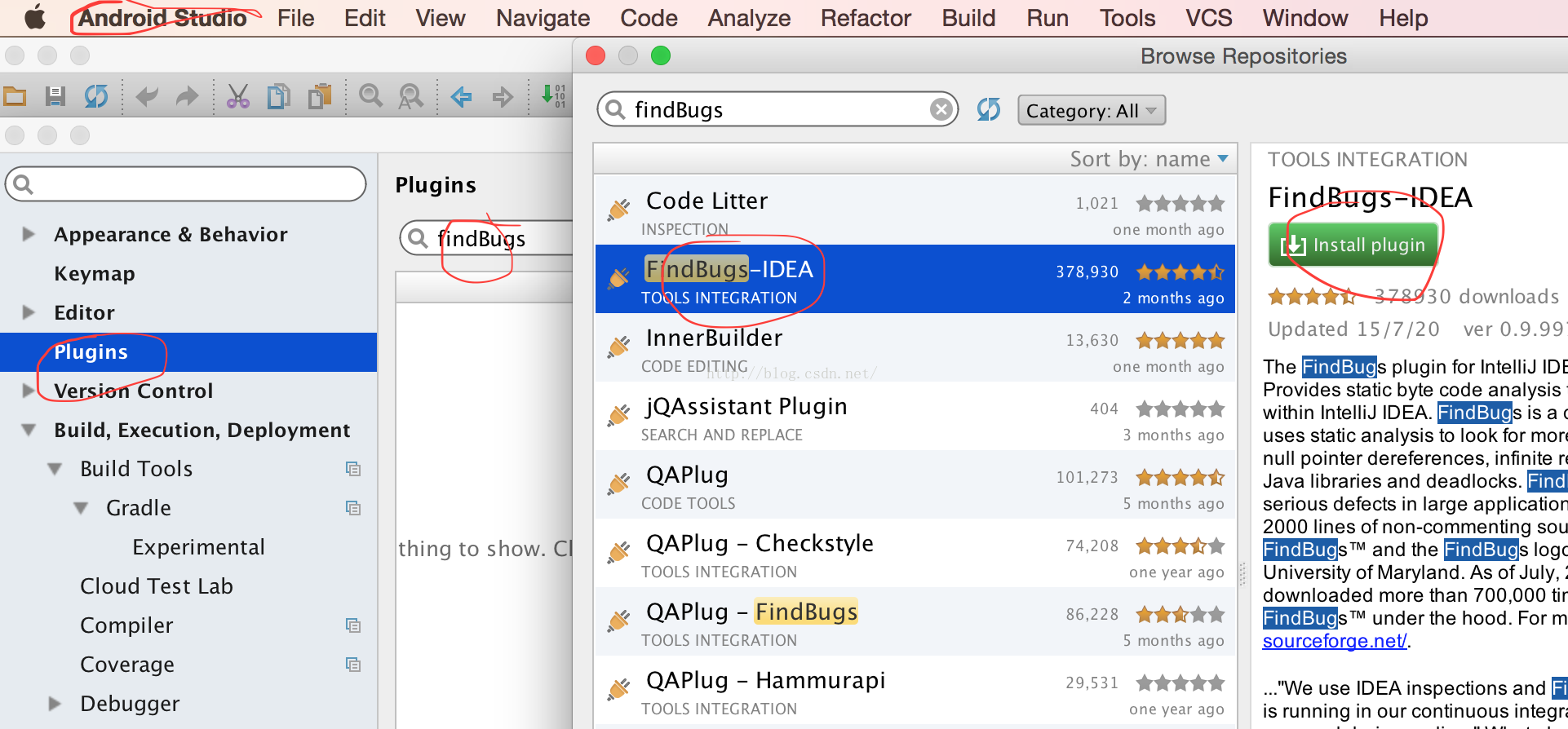Click the Paste clipboard icon
The image size is (1568, 729).
pos(320,97)
